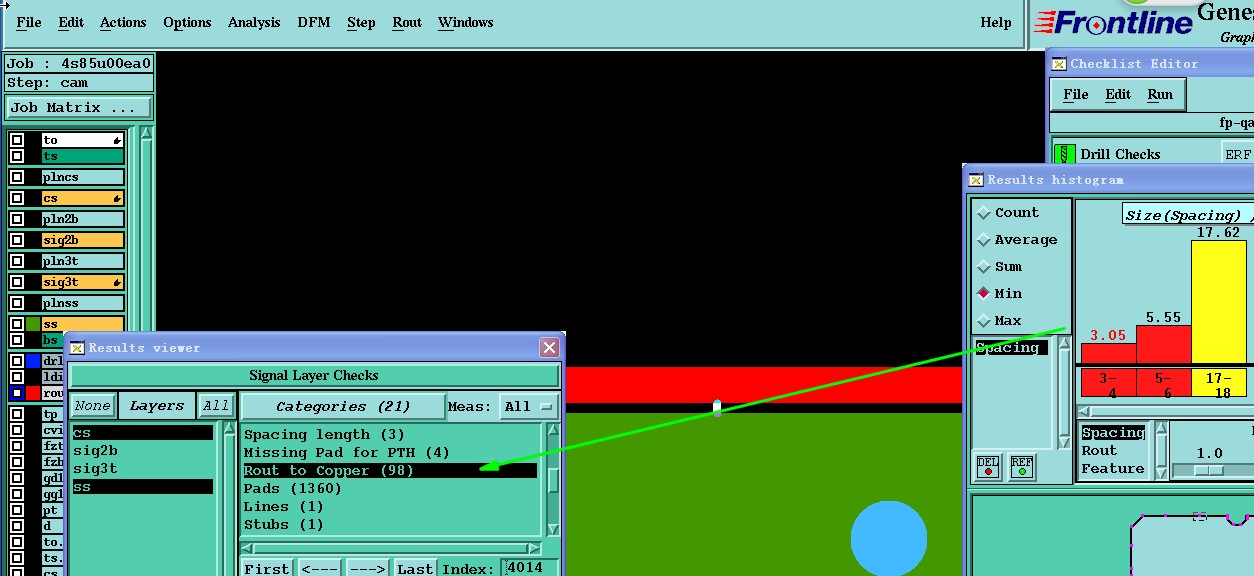The image size is (1254, 576).
Task: Click the First result button
Action: click(x=267, y=568)
